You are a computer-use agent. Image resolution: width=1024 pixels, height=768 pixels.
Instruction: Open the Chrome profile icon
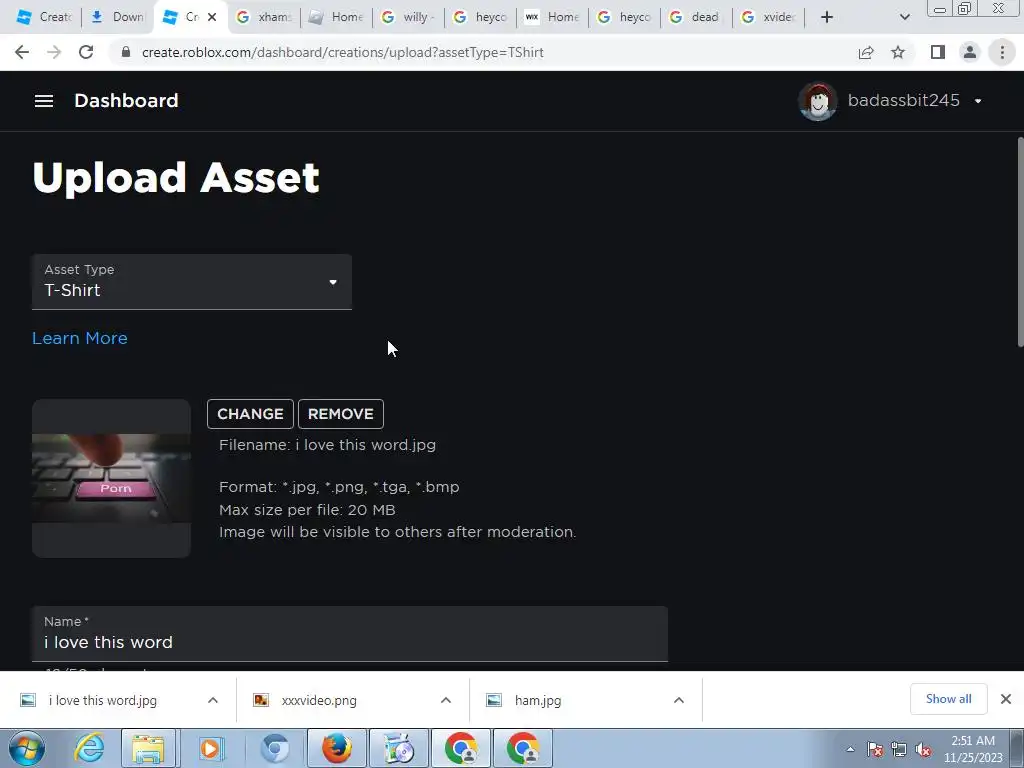(x=970, y=52)
